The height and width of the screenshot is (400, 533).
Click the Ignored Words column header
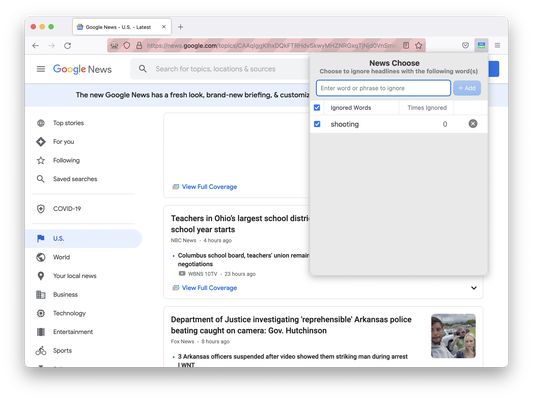click(350, 108)
